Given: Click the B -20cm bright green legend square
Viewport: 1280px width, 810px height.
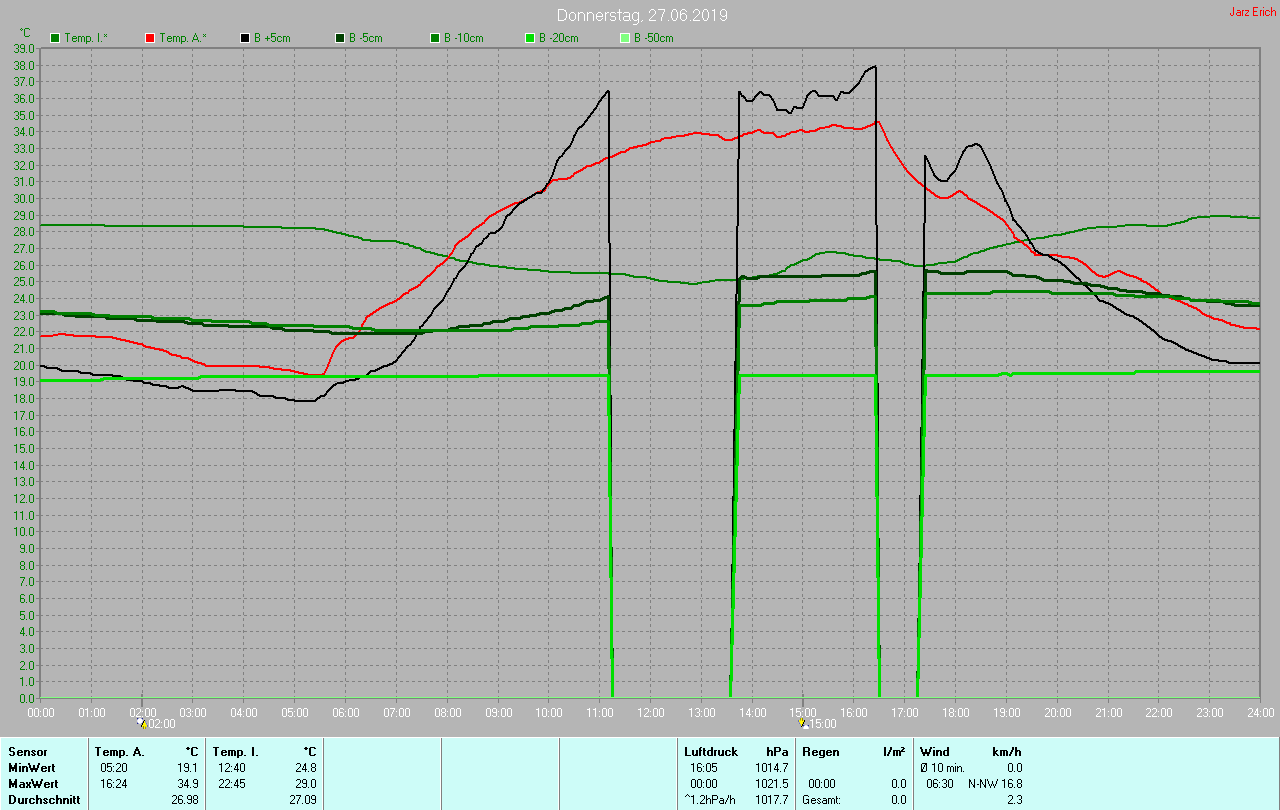Looking at the screenshot, I should coord(530,38).
